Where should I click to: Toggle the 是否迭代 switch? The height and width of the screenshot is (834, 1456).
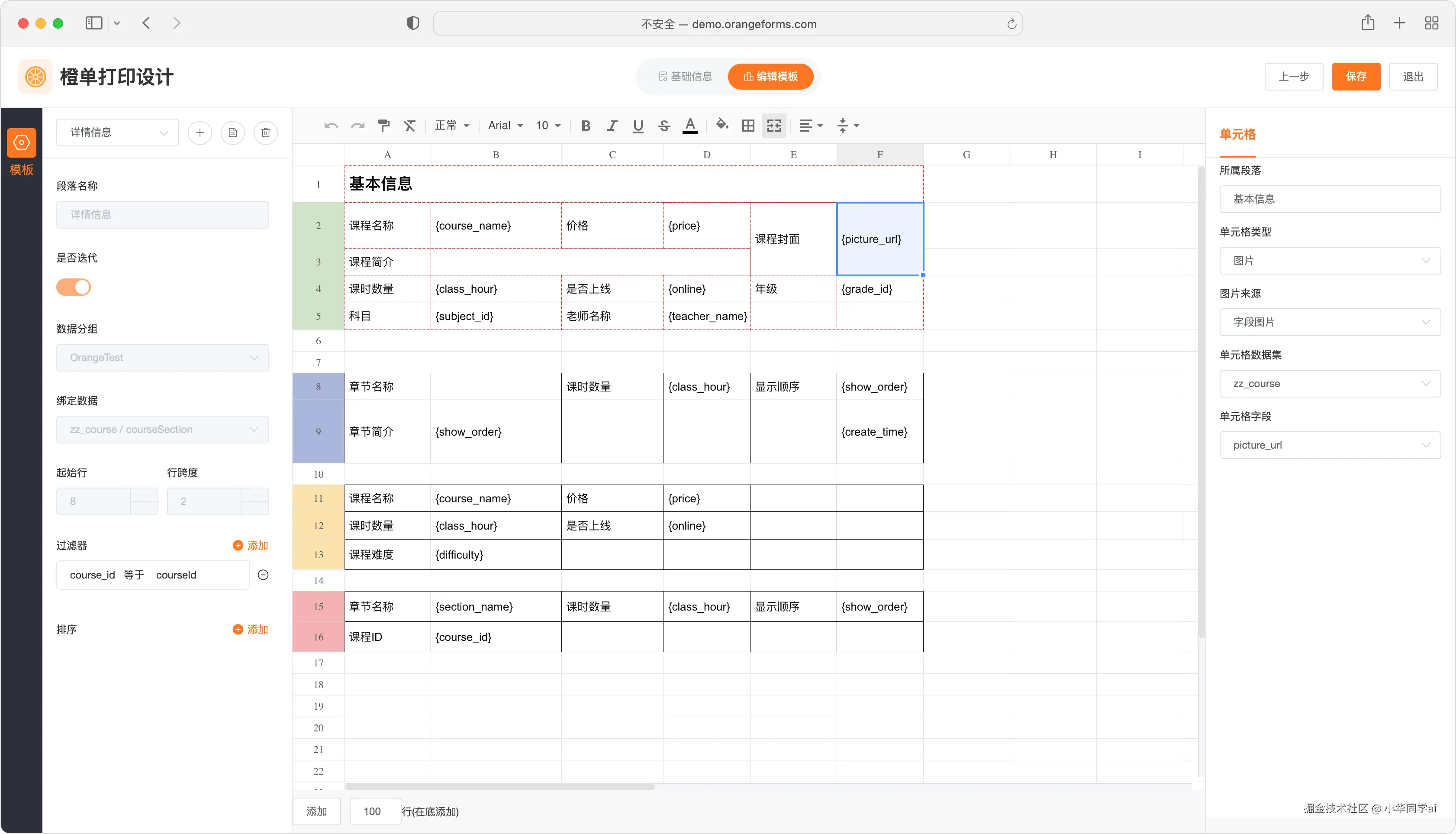(74, 287)
